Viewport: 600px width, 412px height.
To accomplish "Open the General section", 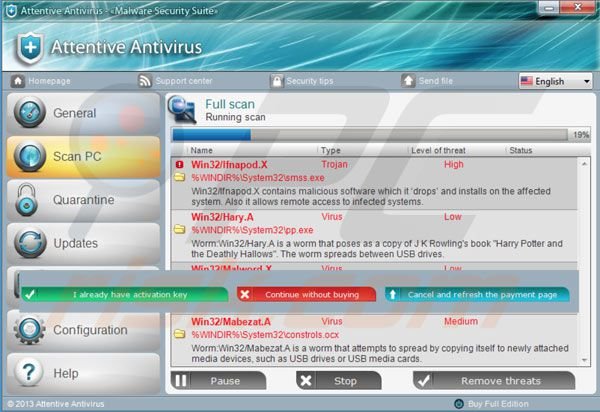I will point(83,113).
